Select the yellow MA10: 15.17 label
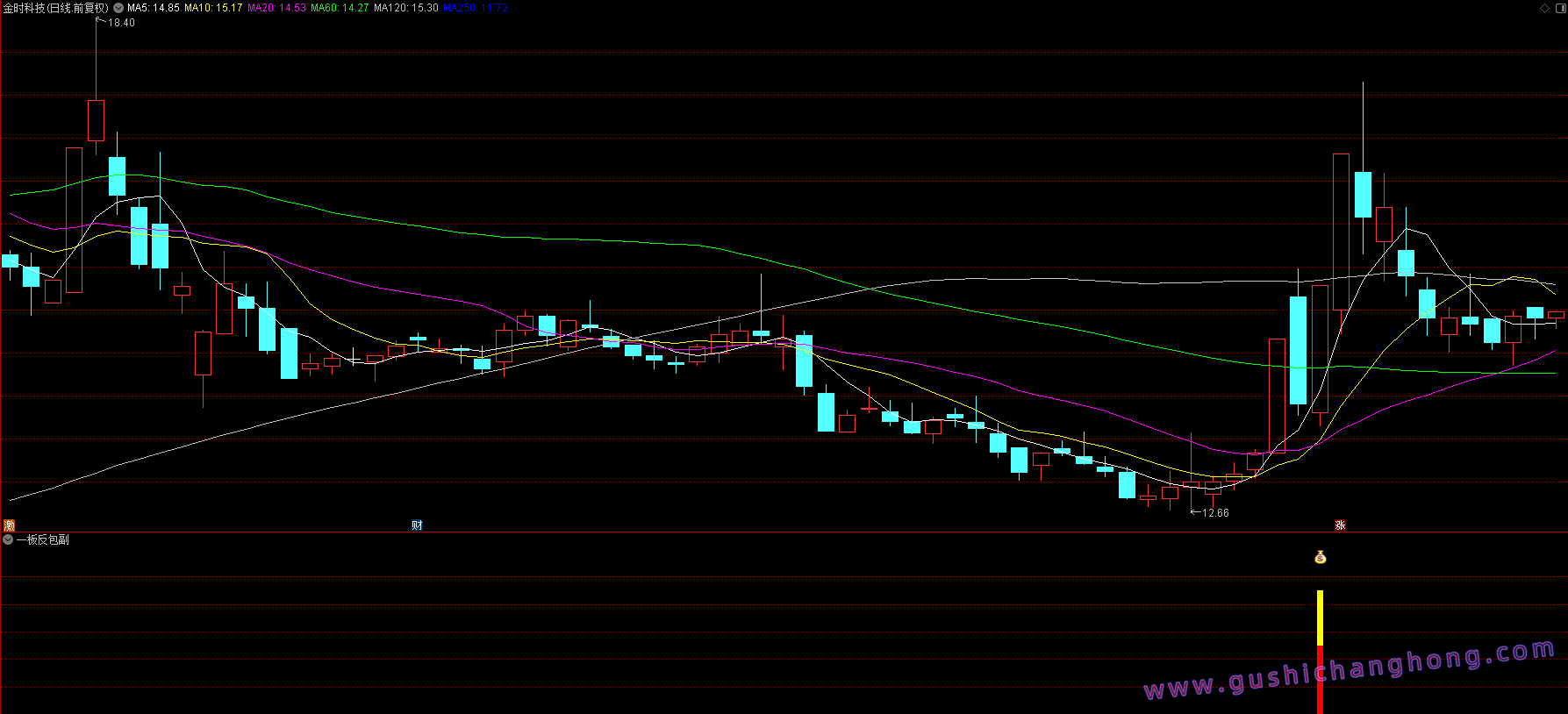Viewport: 1568px width, 714px height. [x=213, y=8]
